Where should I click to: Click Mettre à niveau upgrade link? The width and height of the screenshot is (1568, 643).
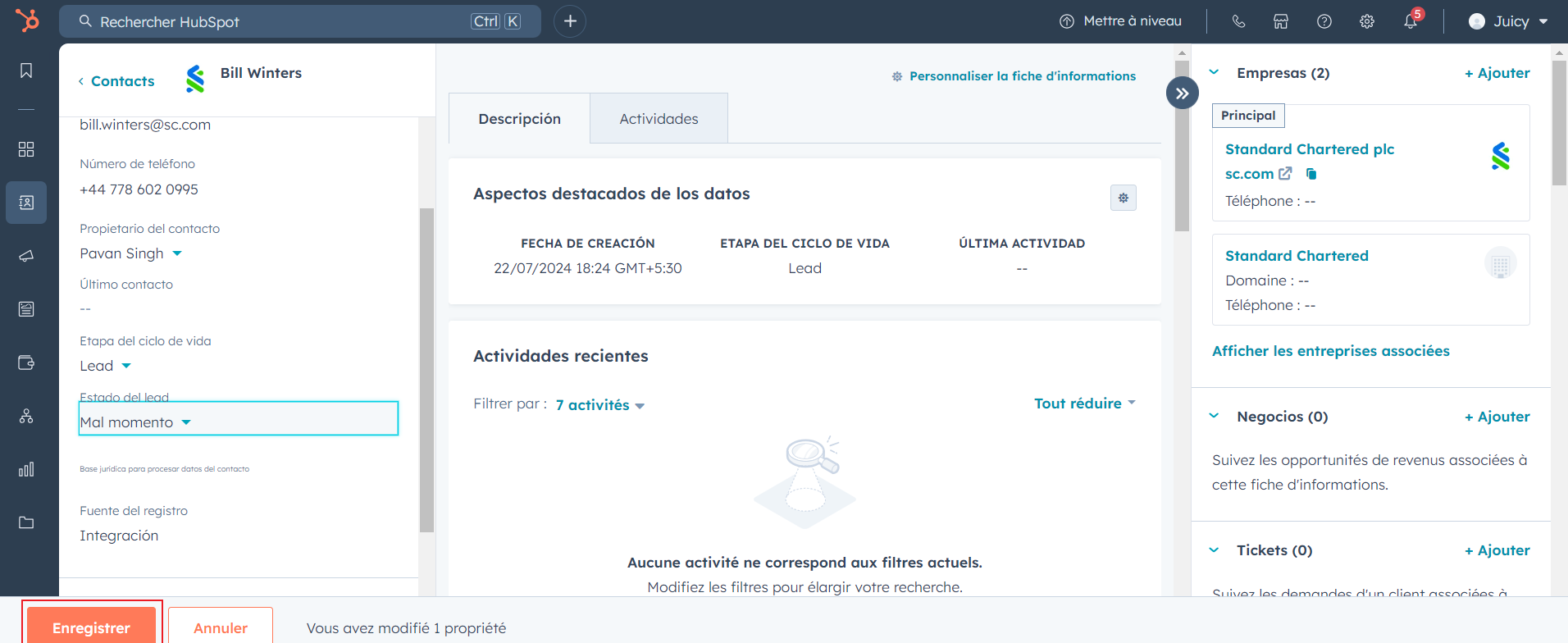[x=1133, y=21]
